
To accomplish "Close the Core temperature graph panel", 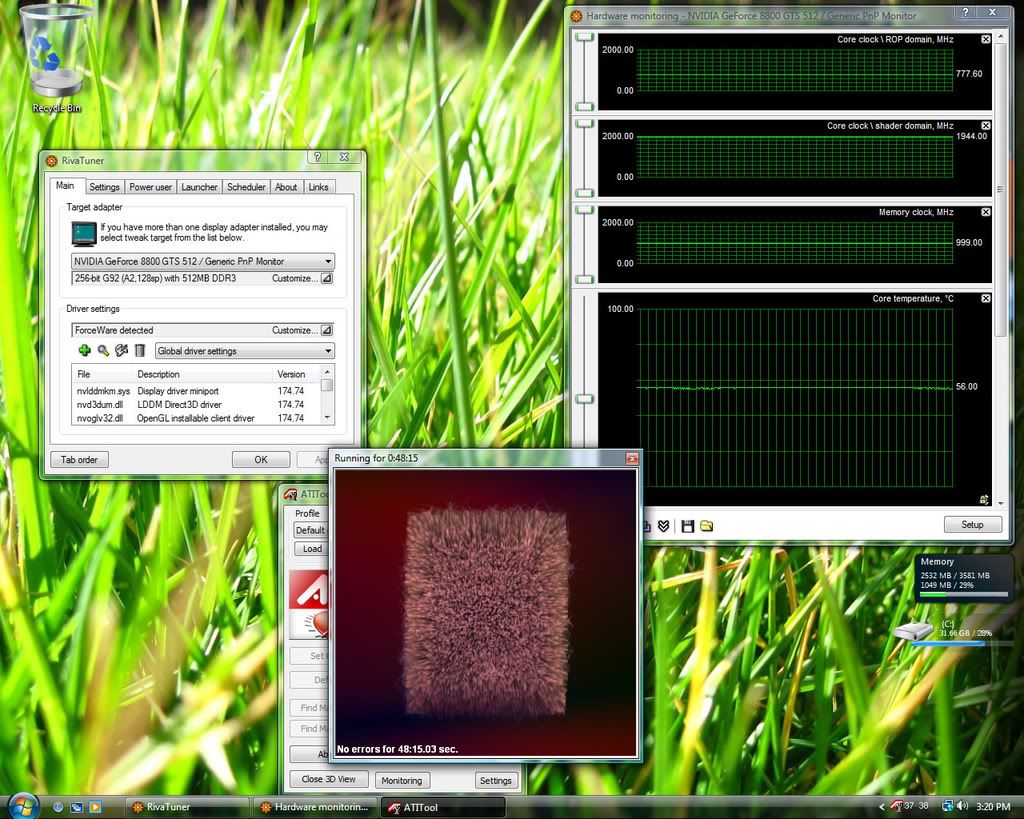I will [x=986, y=298].
